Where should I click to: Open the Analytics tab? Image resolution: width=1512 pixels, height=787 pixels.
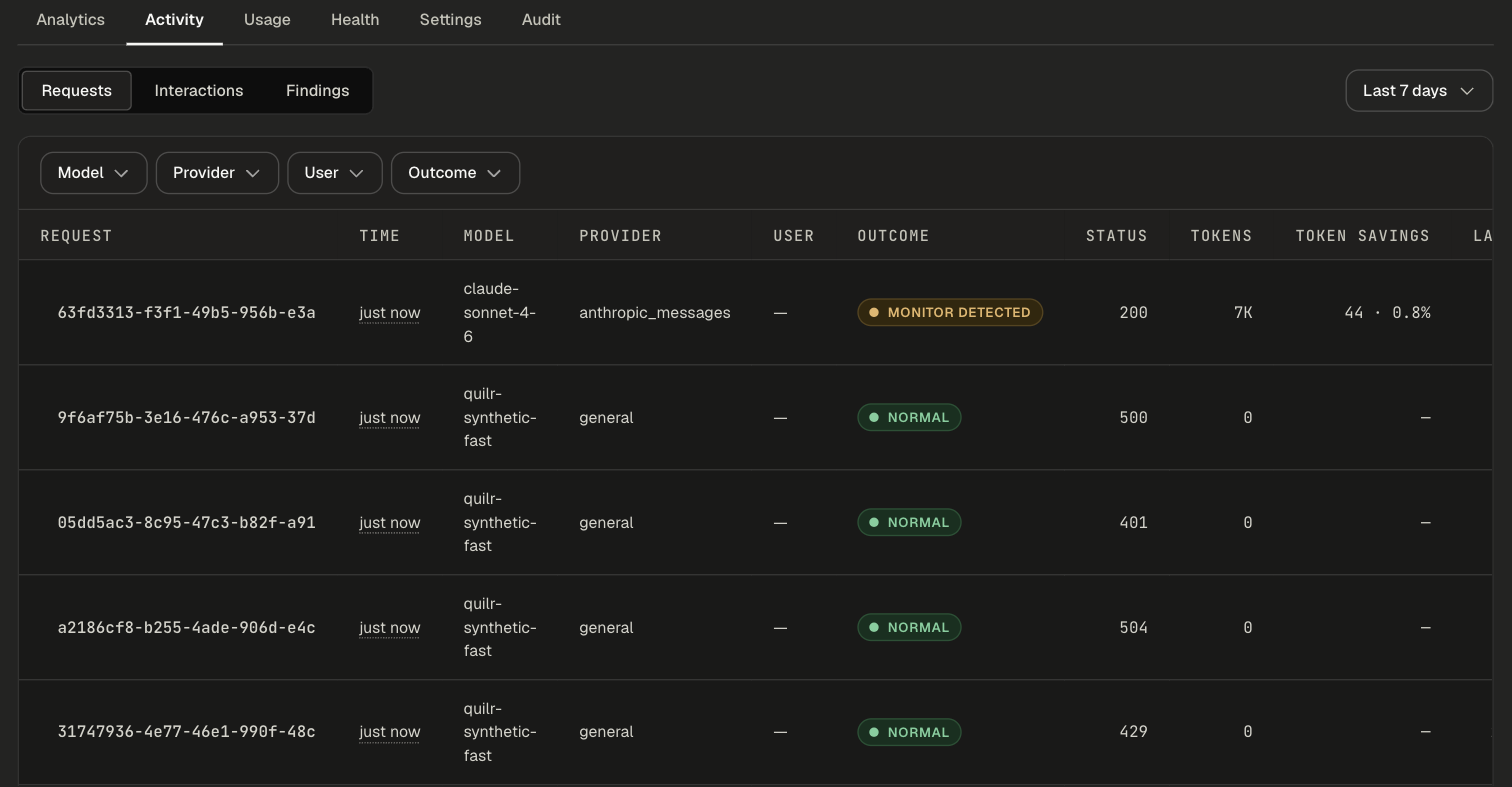click(x=70, y=20)
